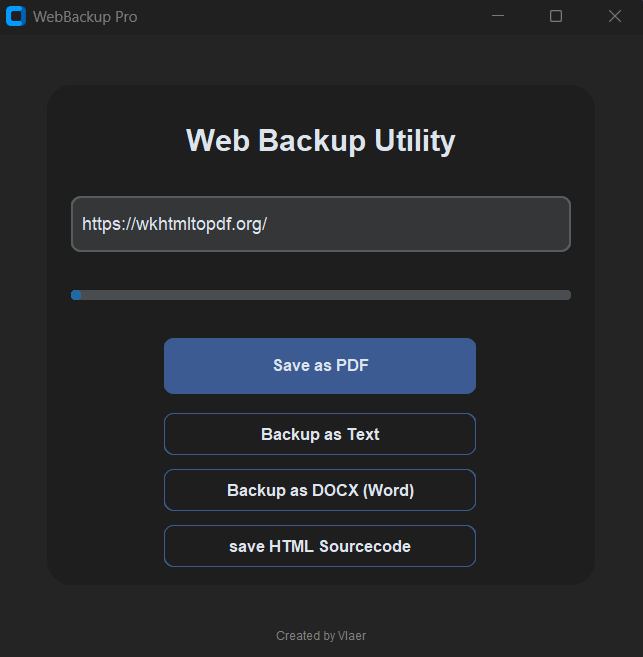Click the Created by Vlaer footer

321,636
